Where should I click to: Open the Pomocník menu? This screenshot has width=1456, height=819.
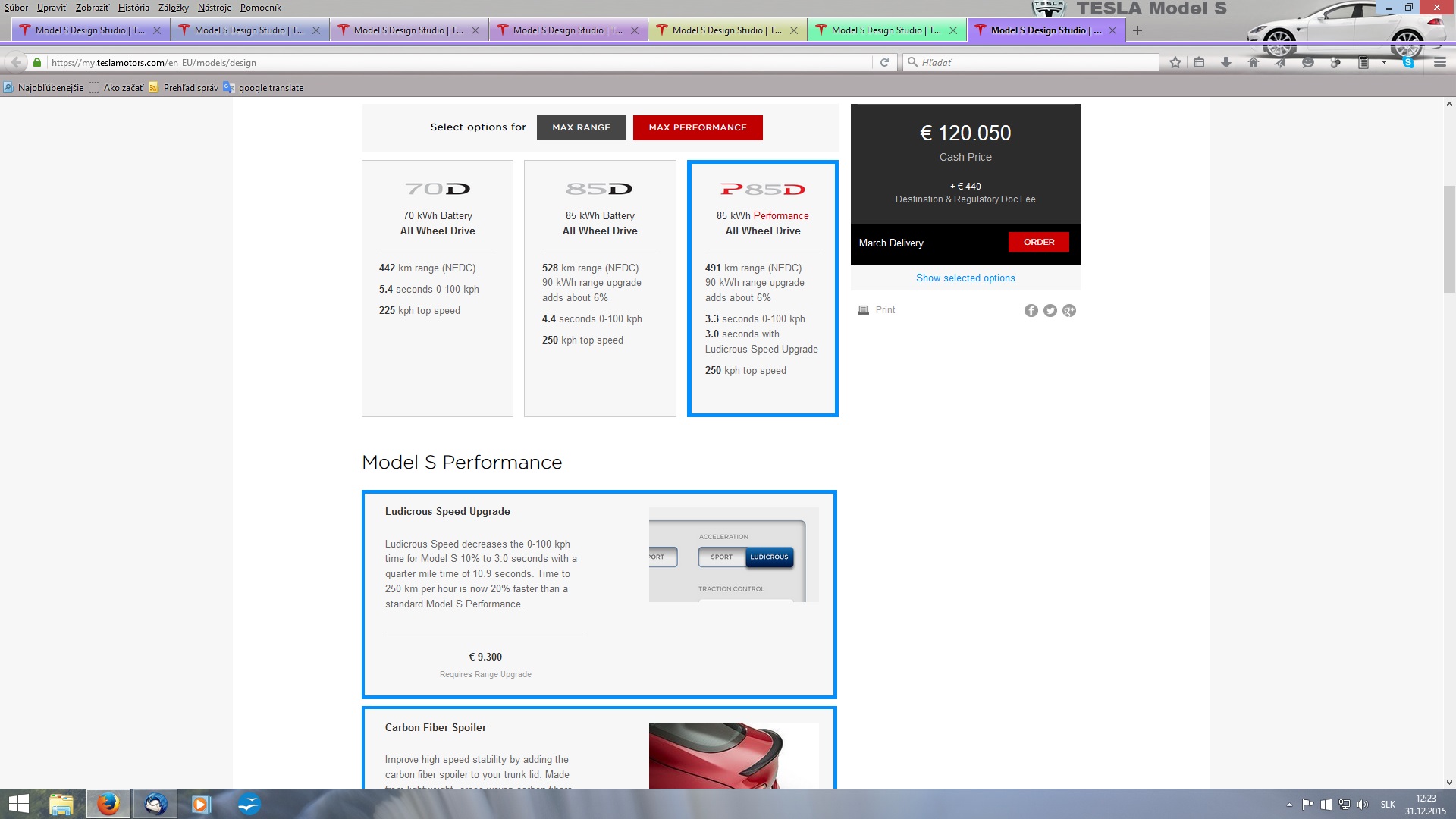pyautogui.click(x=261, y=8)
